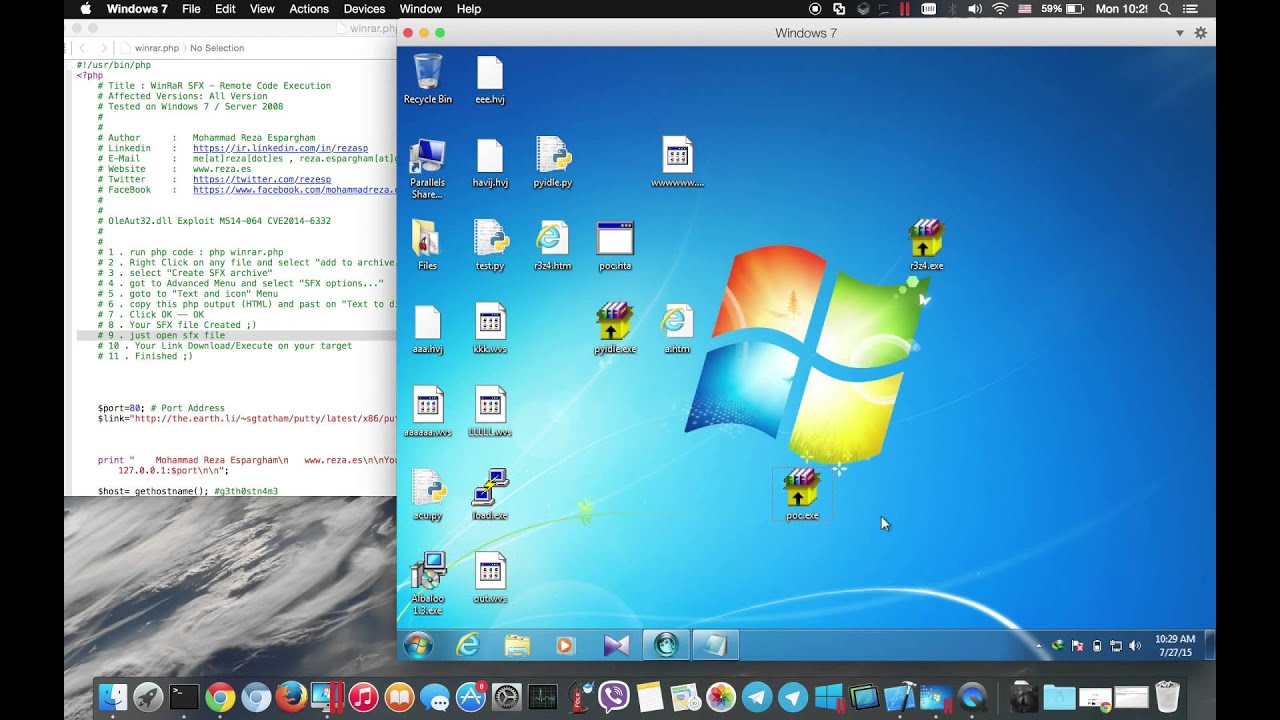The image size is (1280, 720).
Task: Open the Parallels VM configuration gear
Action: coord(1201,33)
